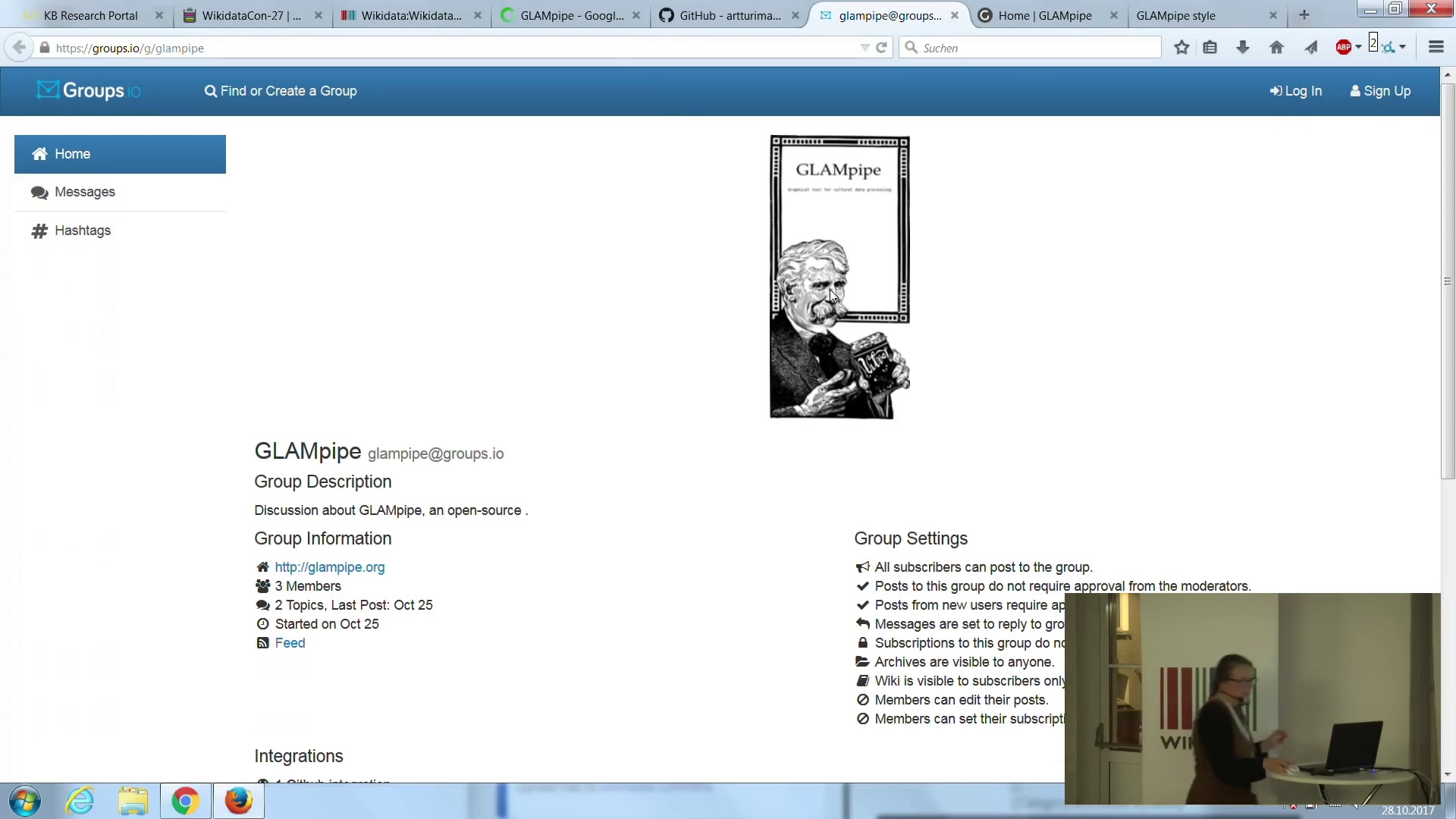Screen dimensions: 1456x819
Task: Switch to the GLAMpipe - Google tab
Action: [x=572, y=15]
